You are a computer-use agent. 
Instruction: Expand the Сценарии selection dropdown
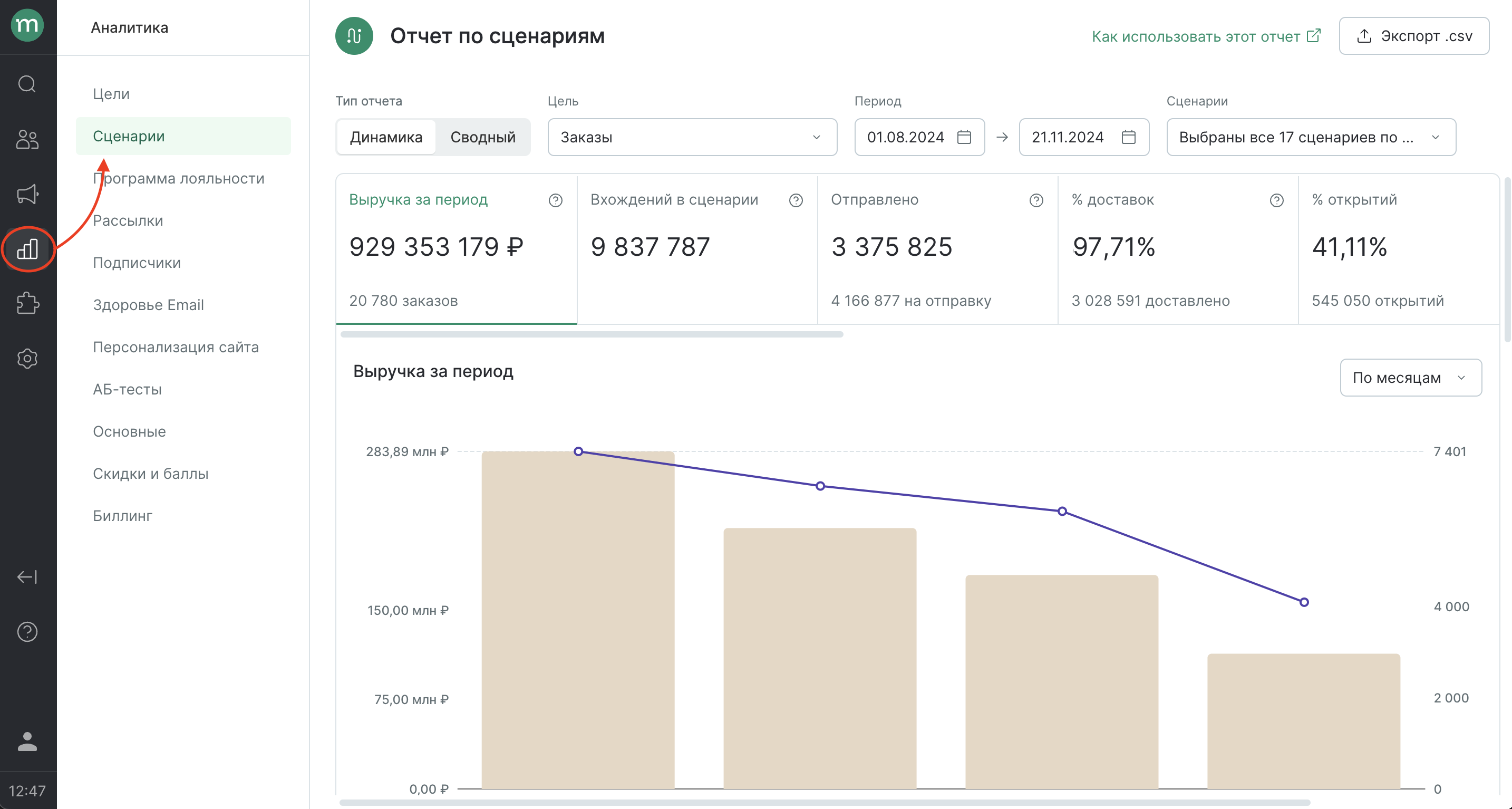pyautogui.click(x=1311, y=137)
